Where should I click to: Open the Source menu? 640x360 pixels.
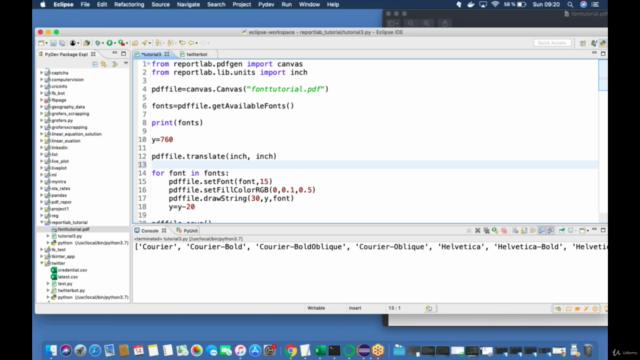tap(160, 4)
